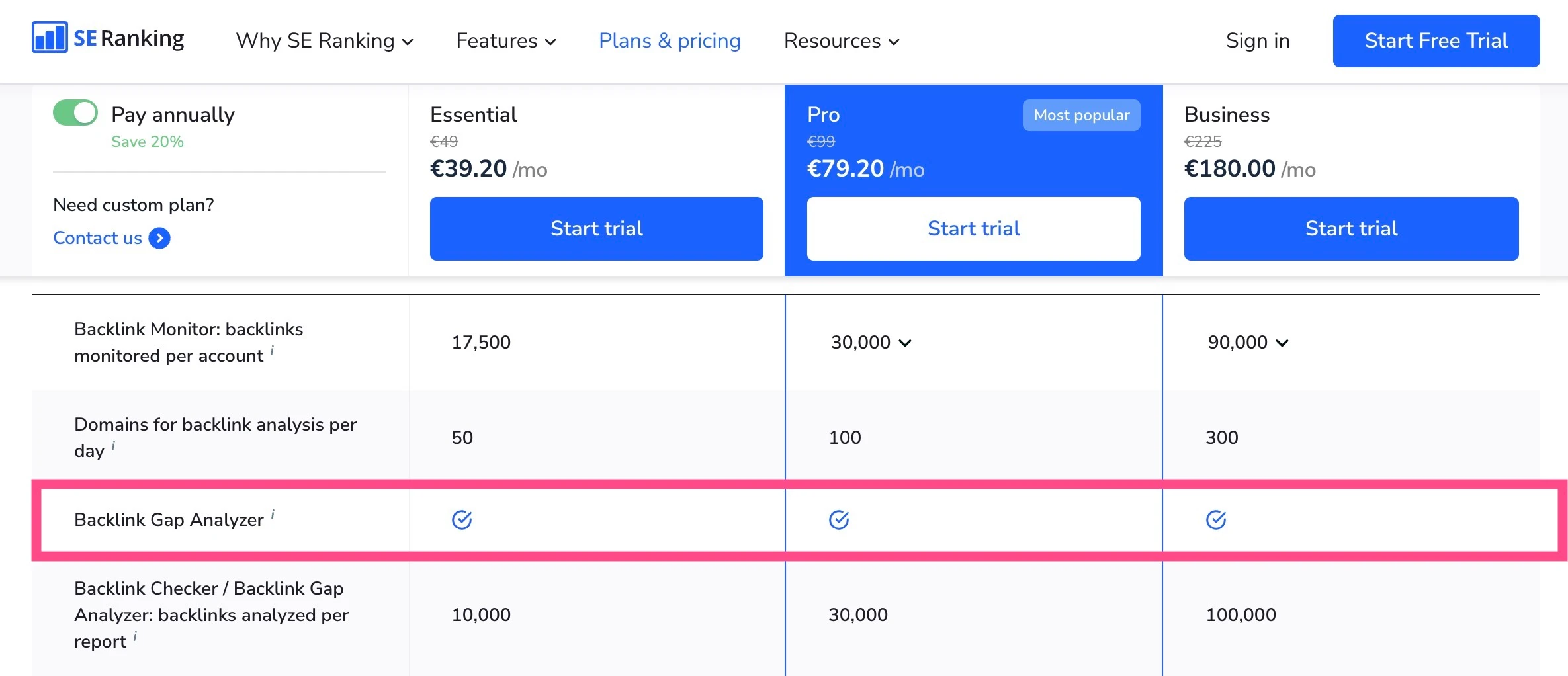Click the Essential €39.20 /mo price
The height and width of the screenshot is (676, 1568).
click(489, 169)
